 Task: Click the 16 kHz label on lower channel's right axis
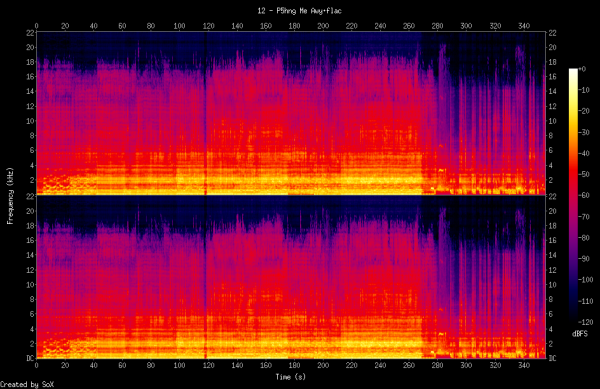551,240
